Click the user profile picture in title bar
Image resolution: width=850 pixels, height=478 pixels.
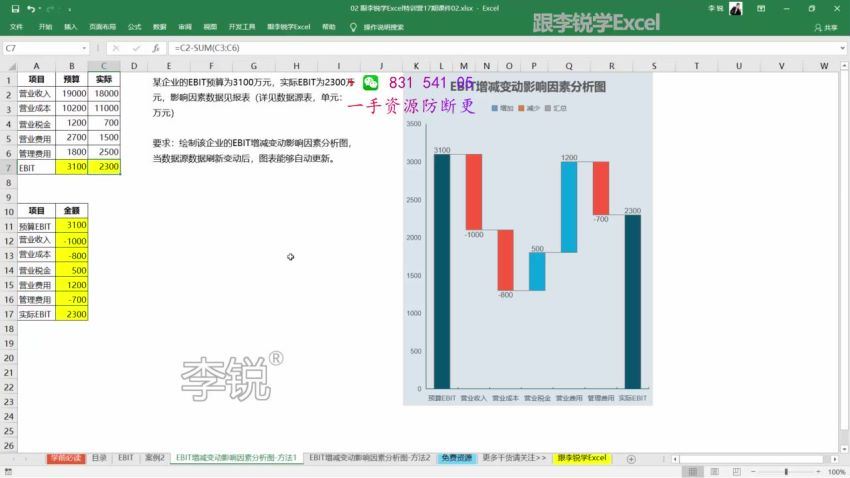click(x=735, y=9)
